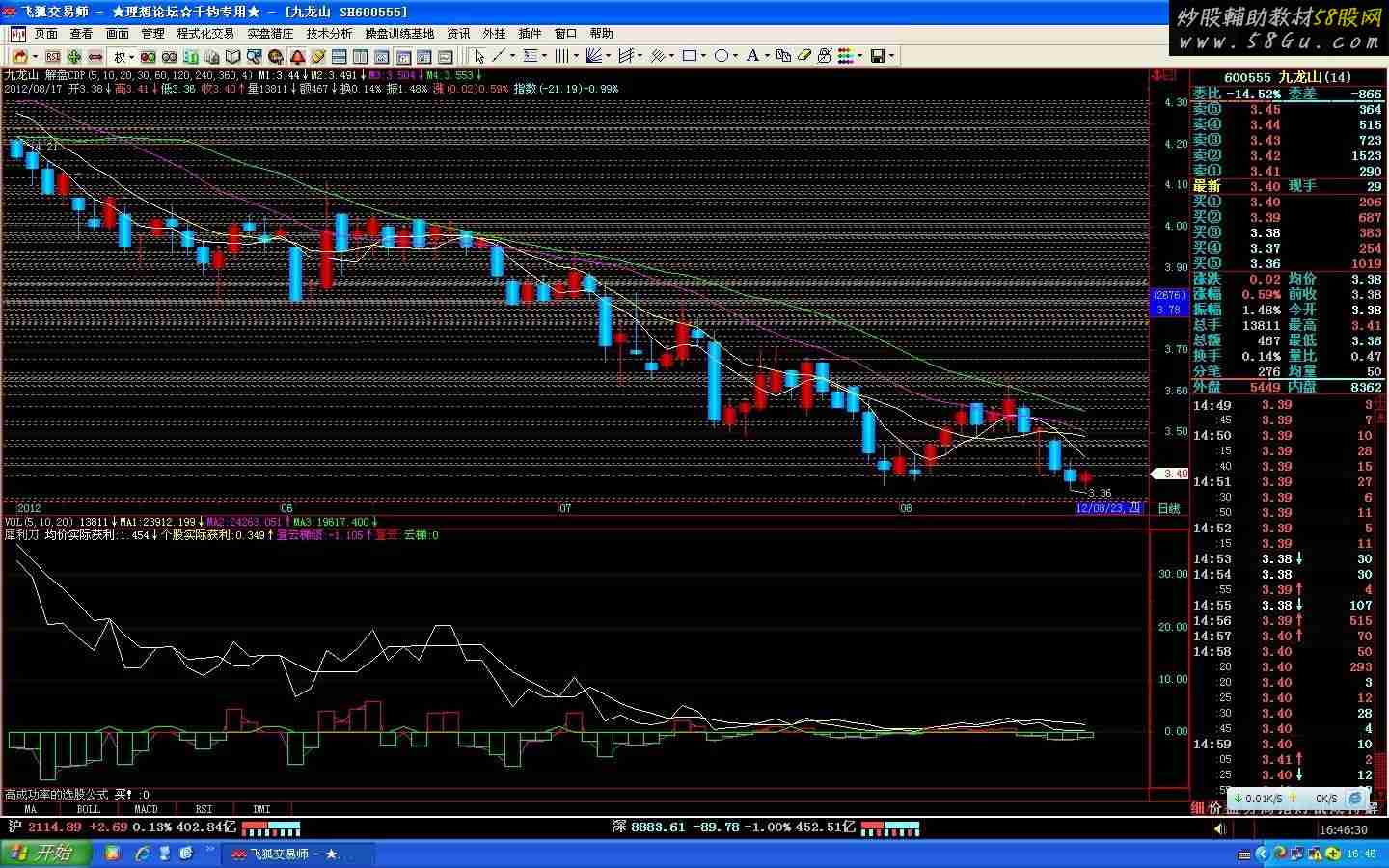Select the horizontal lines drawing tool
The width and height of the screenshot is (1389, 868).
[531, 56]
